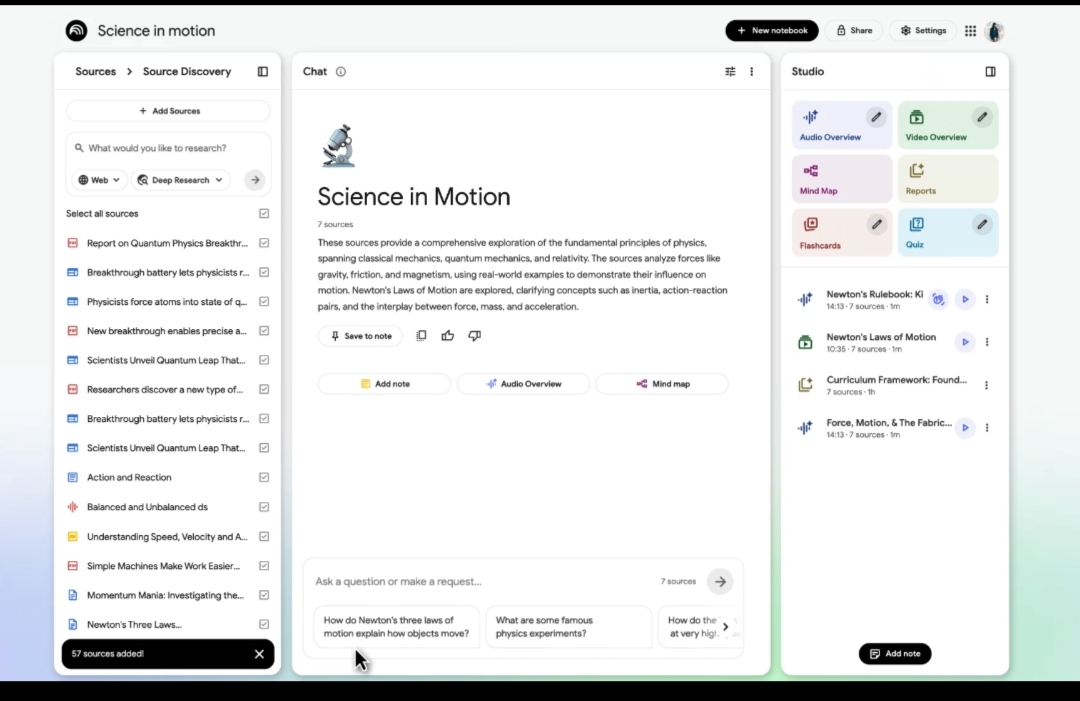
Task: Click the New notebook button
Action: coord(771,31)
